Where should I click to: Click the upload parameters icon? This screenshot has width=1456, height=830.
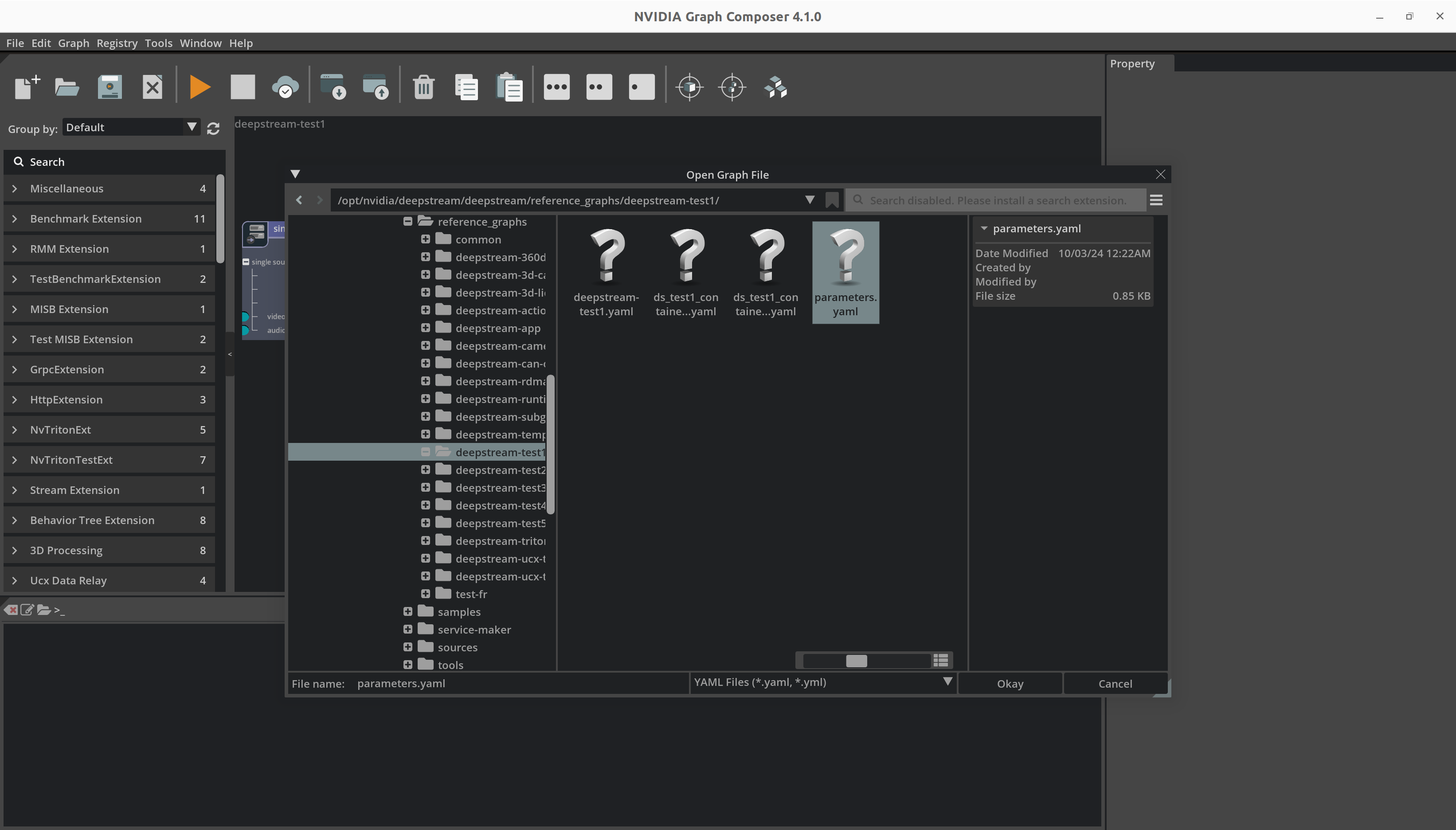(x=376, y=87)
